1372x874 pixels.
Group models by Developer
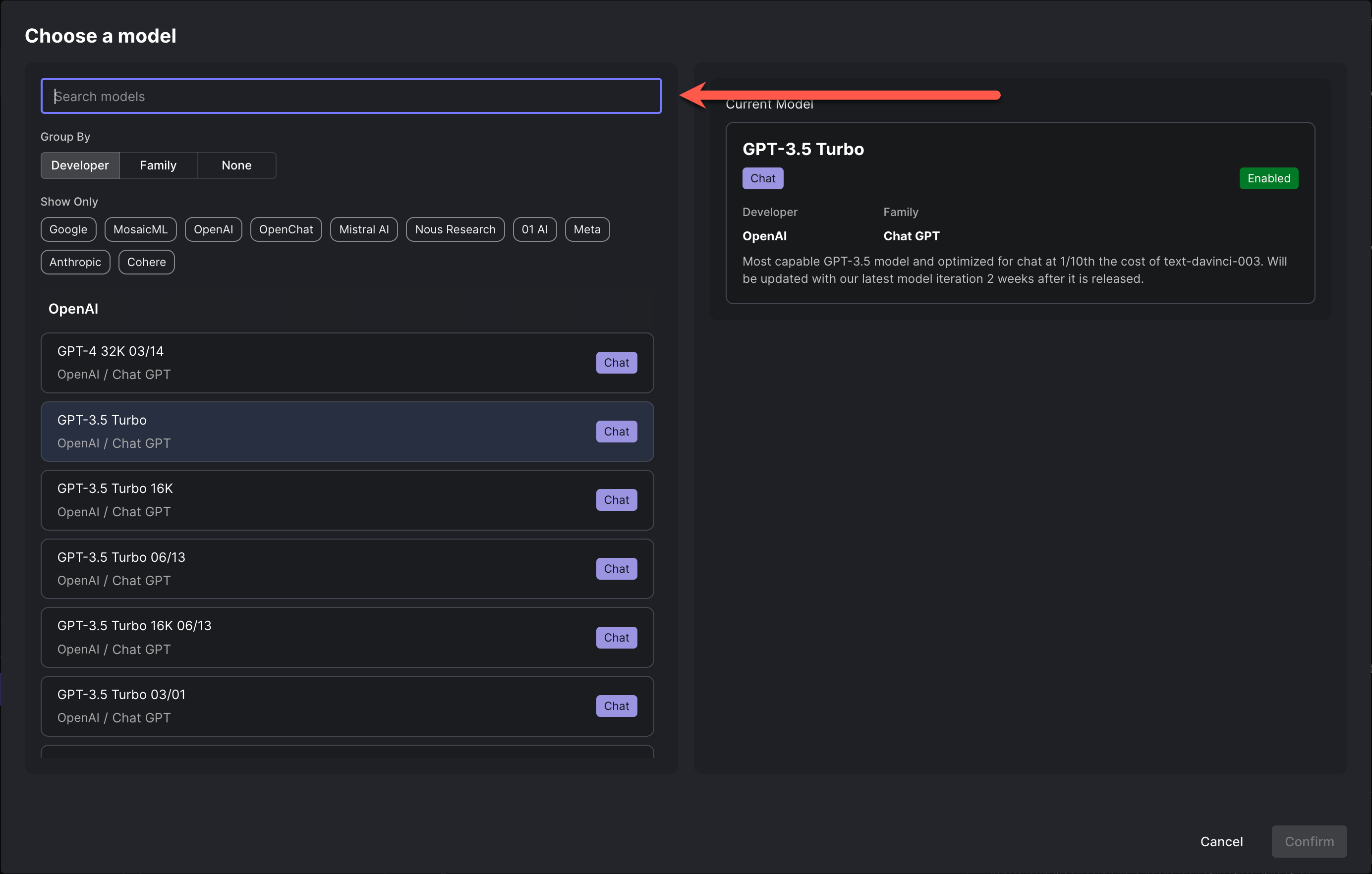click(x=80, y=165)
